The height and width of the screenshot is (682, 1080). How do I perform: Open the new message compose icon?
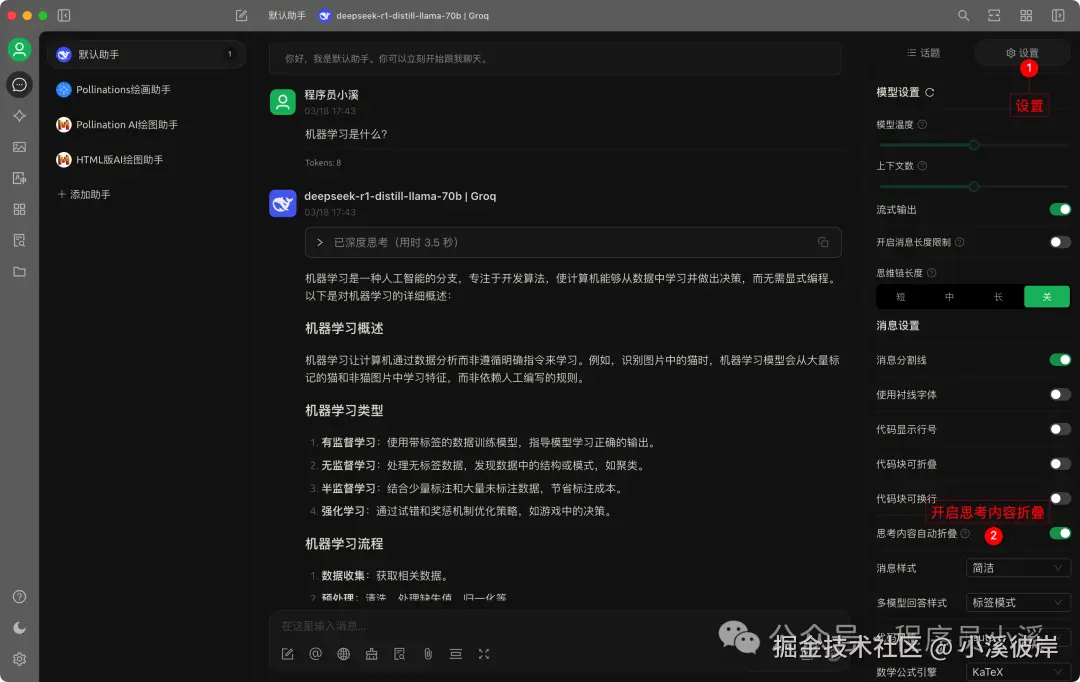(x=287, y=653)
